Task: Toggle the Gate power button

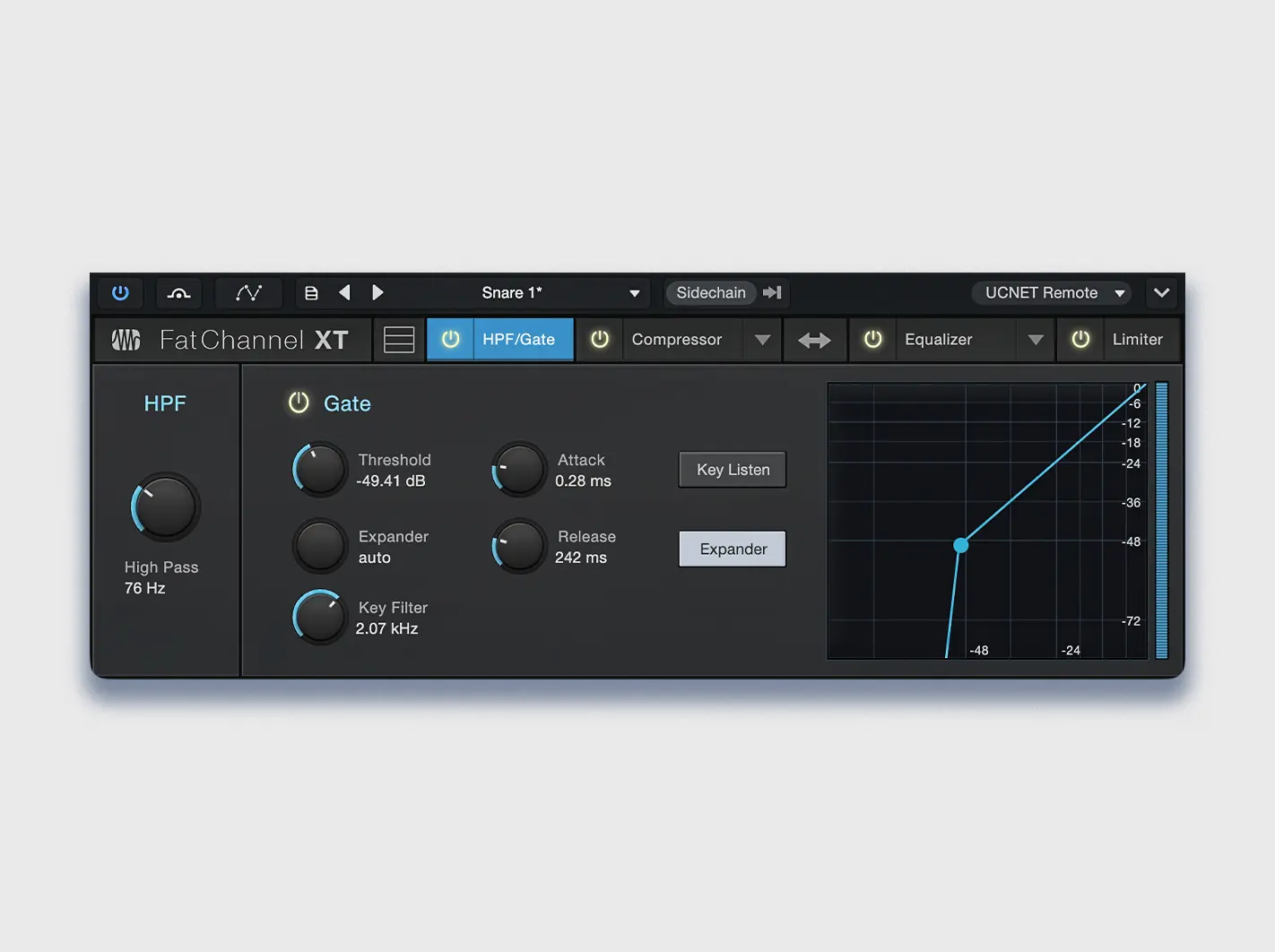Action: coord(299,402)
